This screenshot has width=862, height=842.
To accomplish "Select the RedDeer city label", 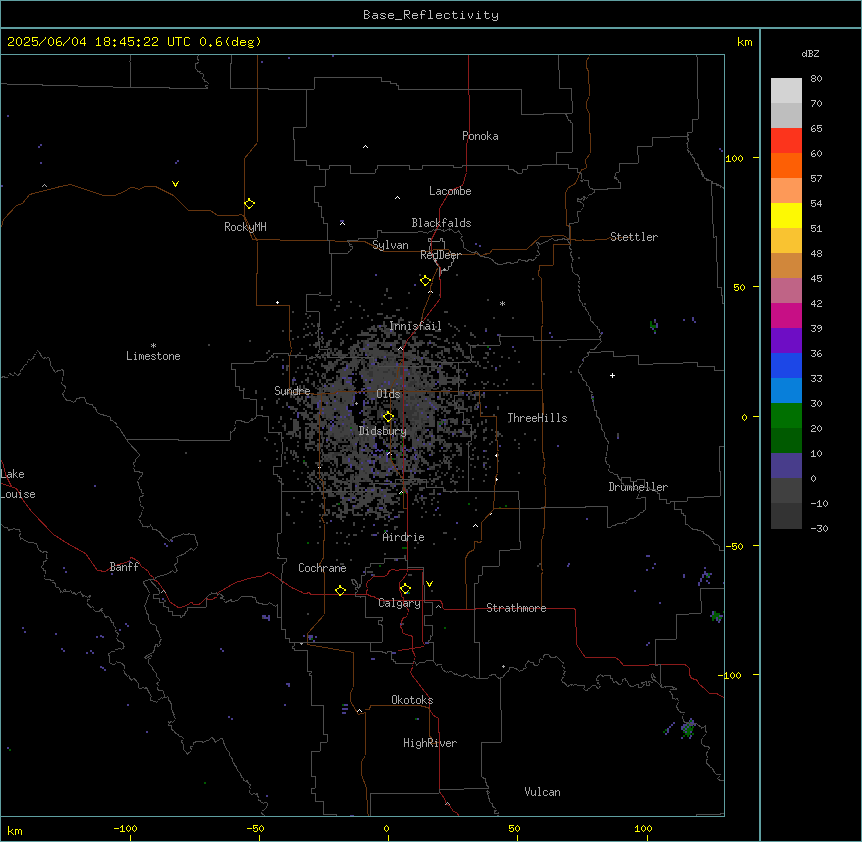I will coord(440,255).
